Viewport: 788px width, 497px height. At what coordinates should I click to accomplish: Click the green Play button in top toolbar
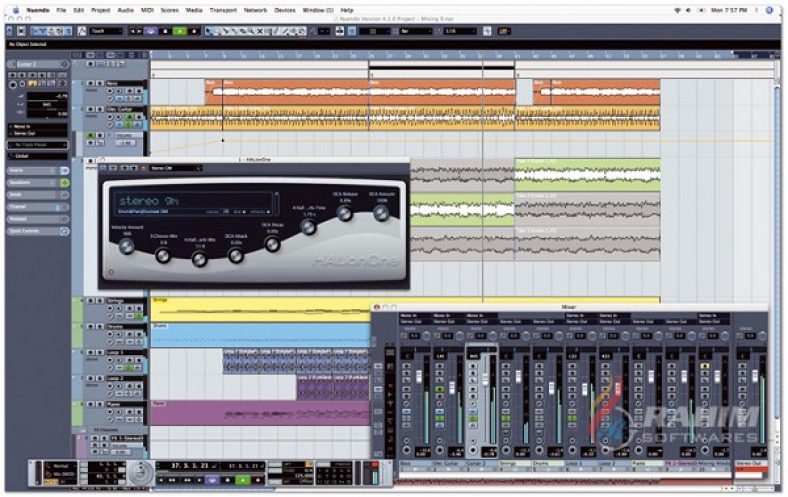(x=180, y=31)
